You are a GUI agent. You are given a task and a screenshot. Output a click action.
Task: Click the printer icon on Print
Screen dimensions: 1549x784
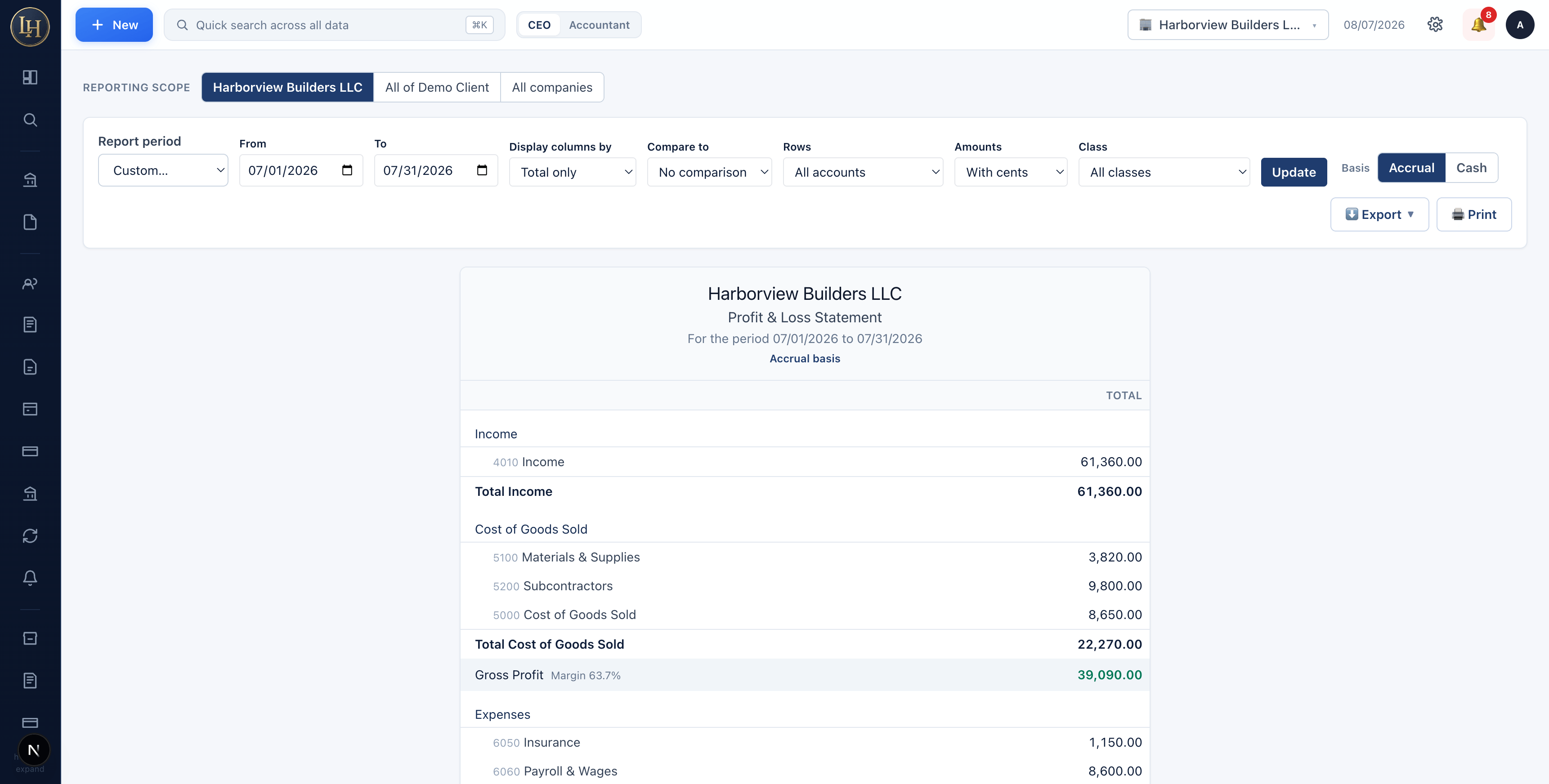click(x=1458, y=214)
